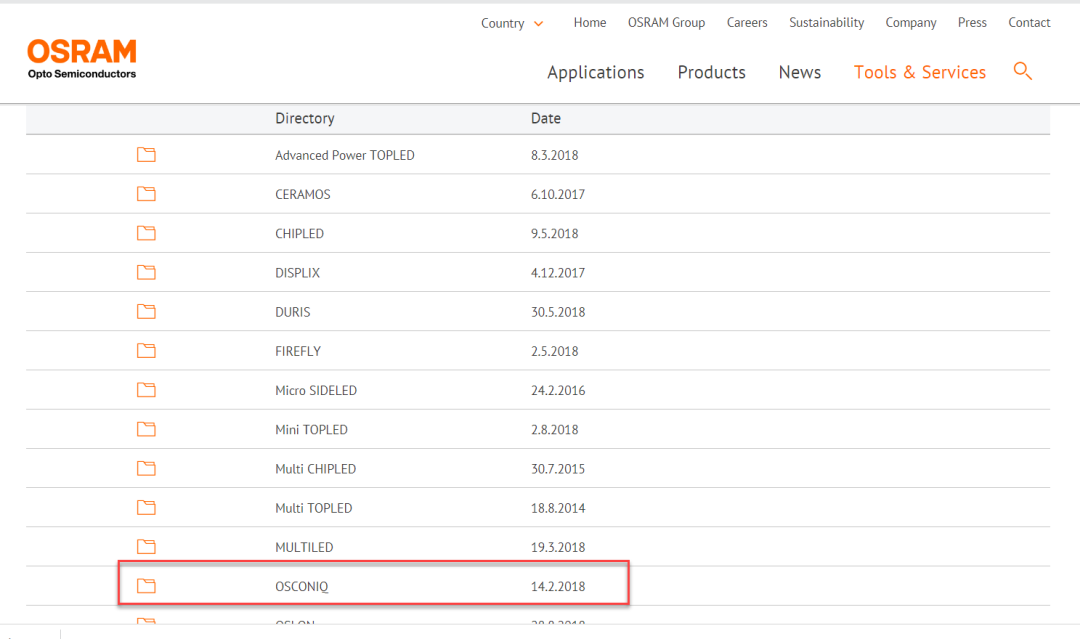Expand the Country dropdown
Image resolution: width=1080 pixels, height=639 pixels.
(512, 23)
